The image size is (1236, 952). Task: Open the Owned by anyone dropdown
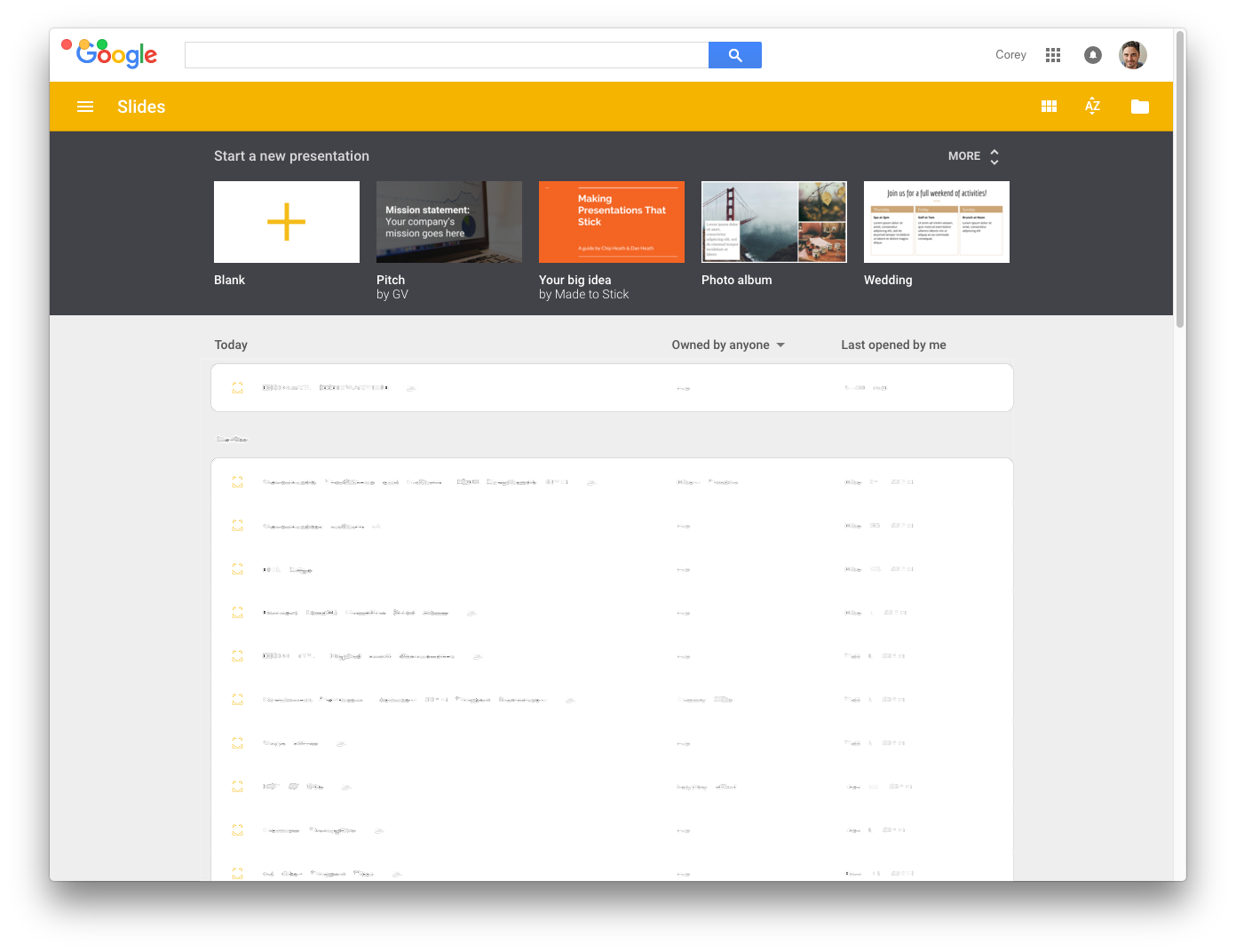pyautogui.click(x=728, y=345)
